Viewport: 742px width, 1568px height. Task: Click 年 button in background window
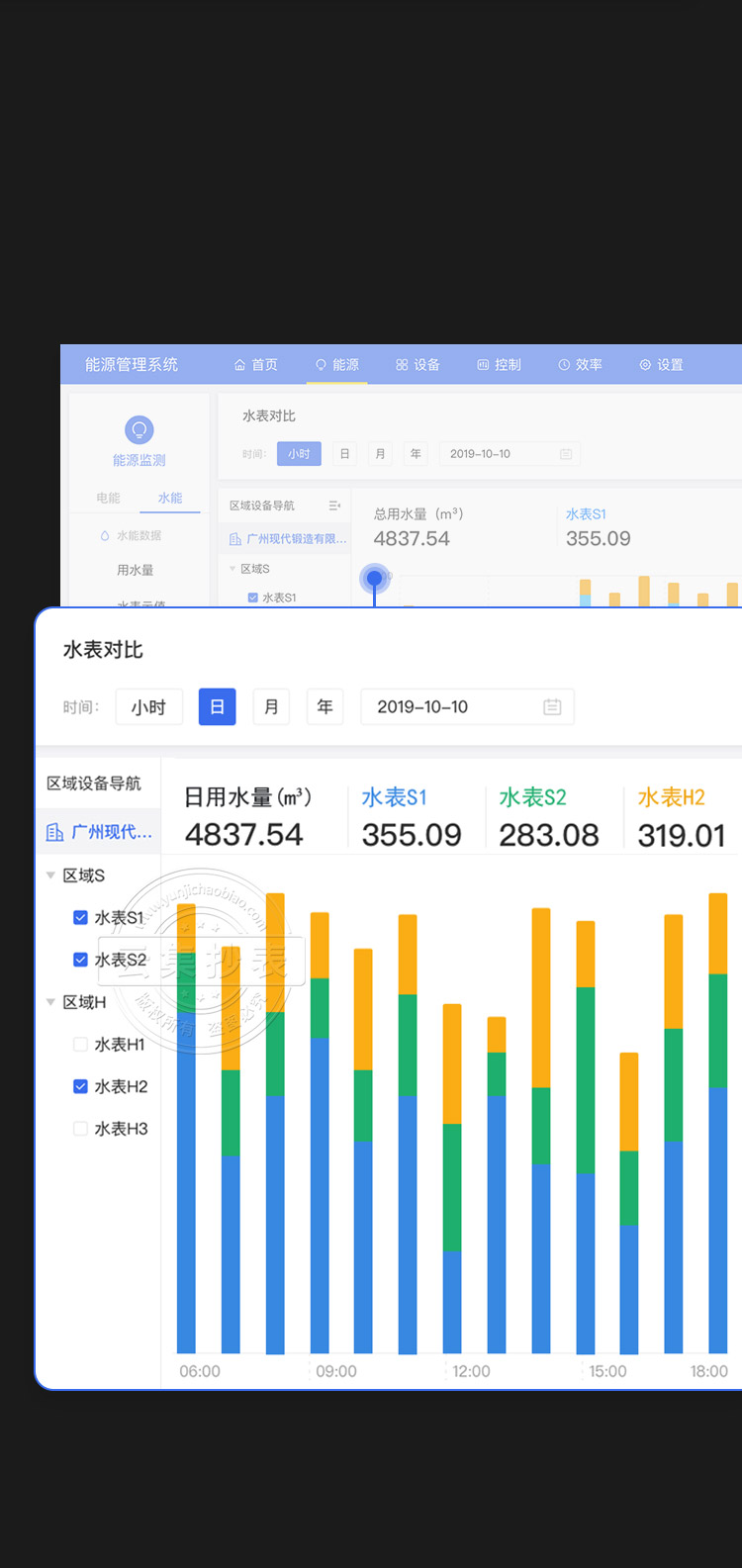(416, 454)
